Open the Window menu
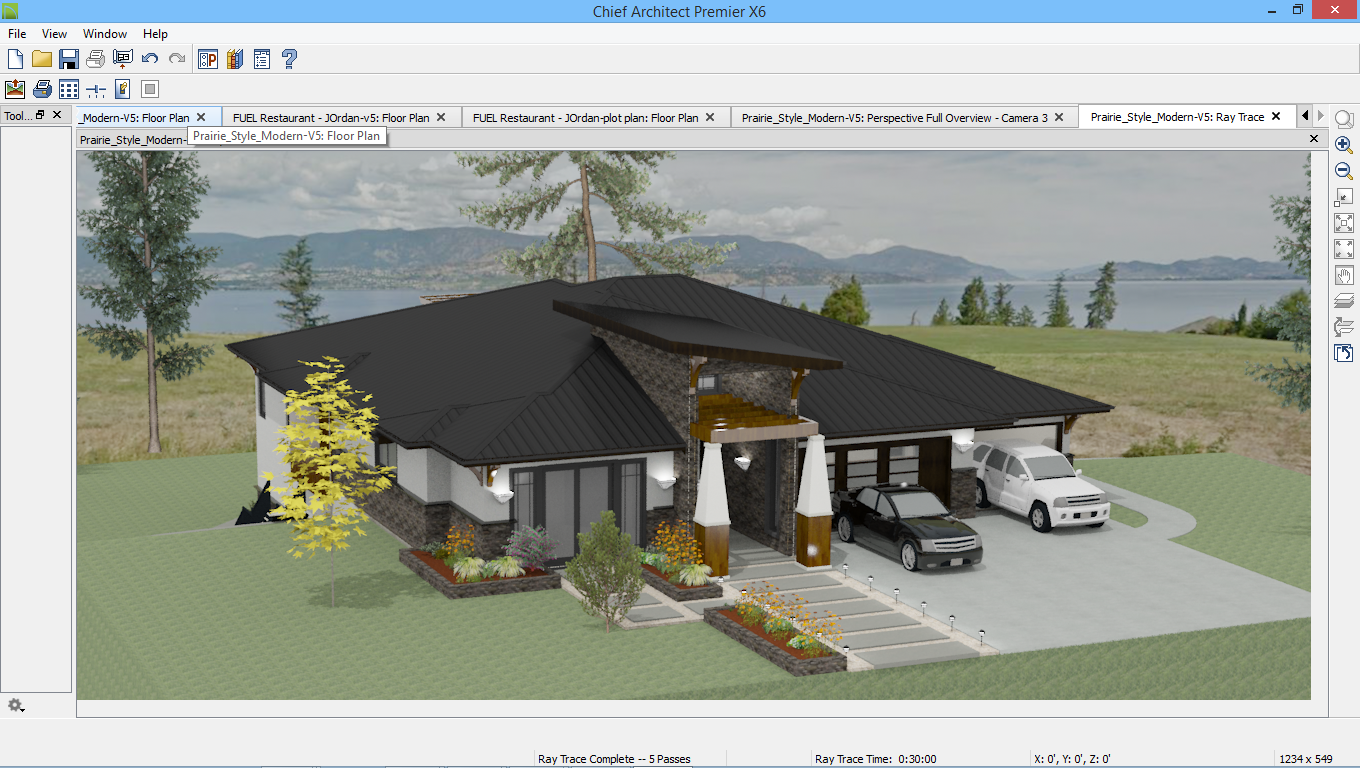 105,34
